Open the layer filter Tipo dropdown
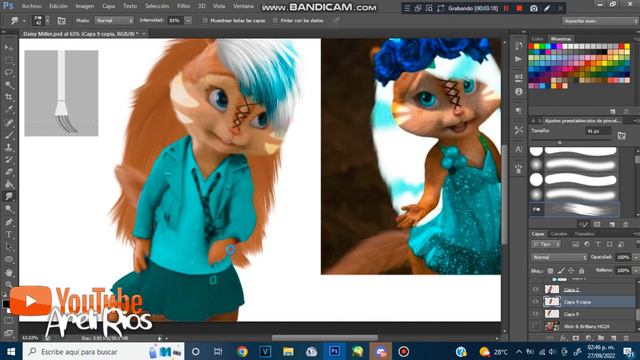Viewport: 640px width, 360px height. click(546, 244)
